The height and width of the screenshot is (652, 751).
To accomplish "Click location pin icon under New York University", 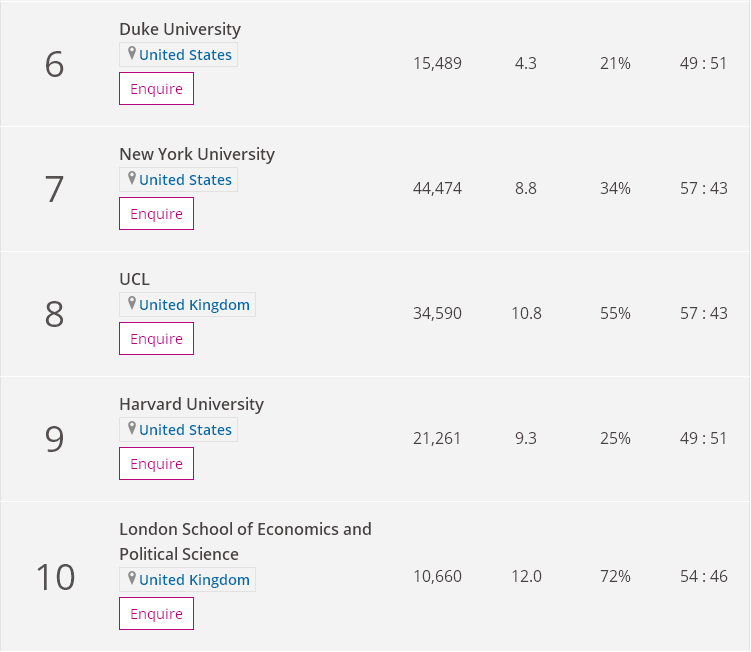I will (131, 179).
